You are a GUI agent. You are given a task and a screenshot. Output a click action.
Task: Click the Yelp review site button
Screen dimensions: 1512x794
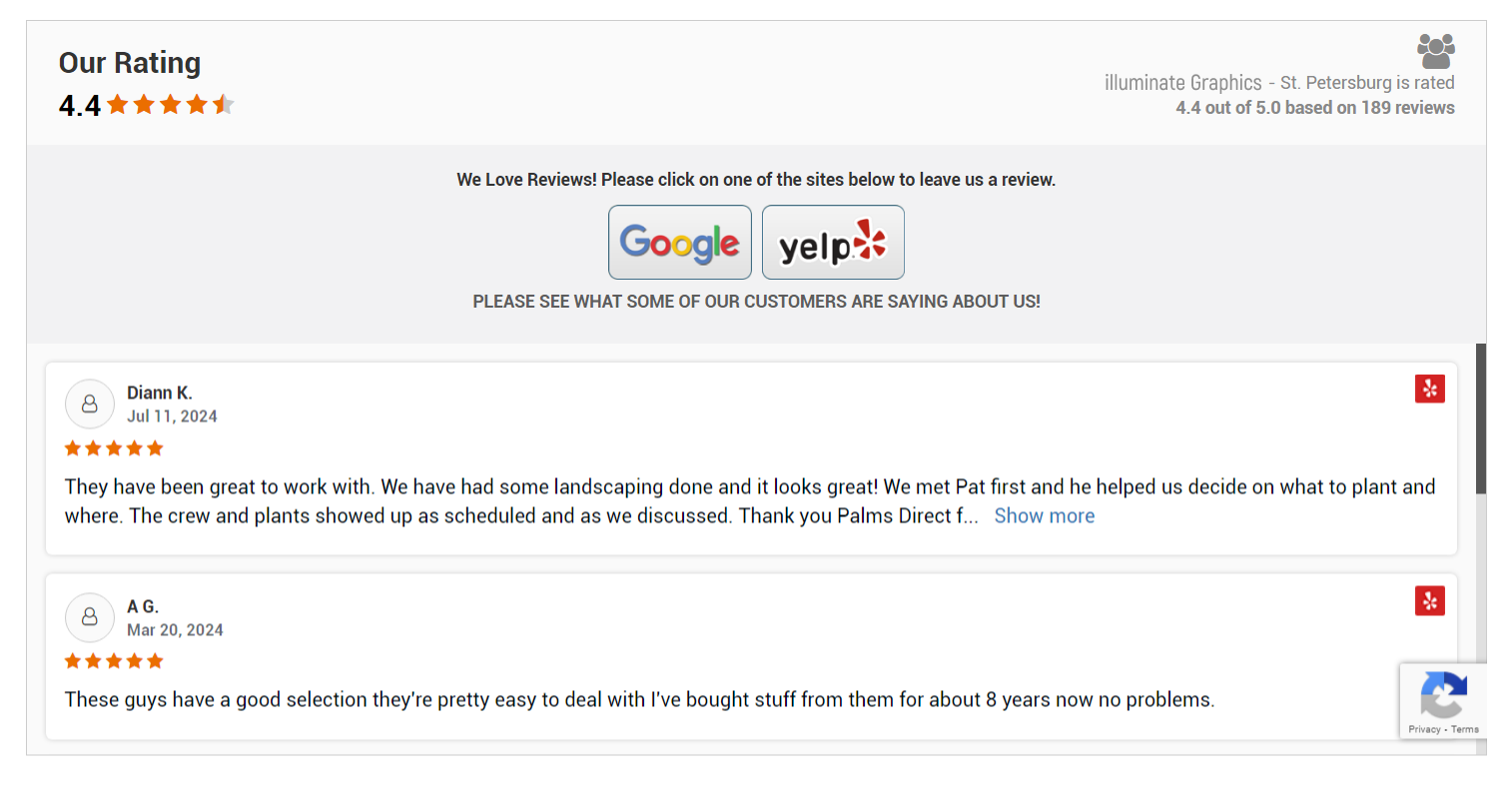(x=833, y=243)
